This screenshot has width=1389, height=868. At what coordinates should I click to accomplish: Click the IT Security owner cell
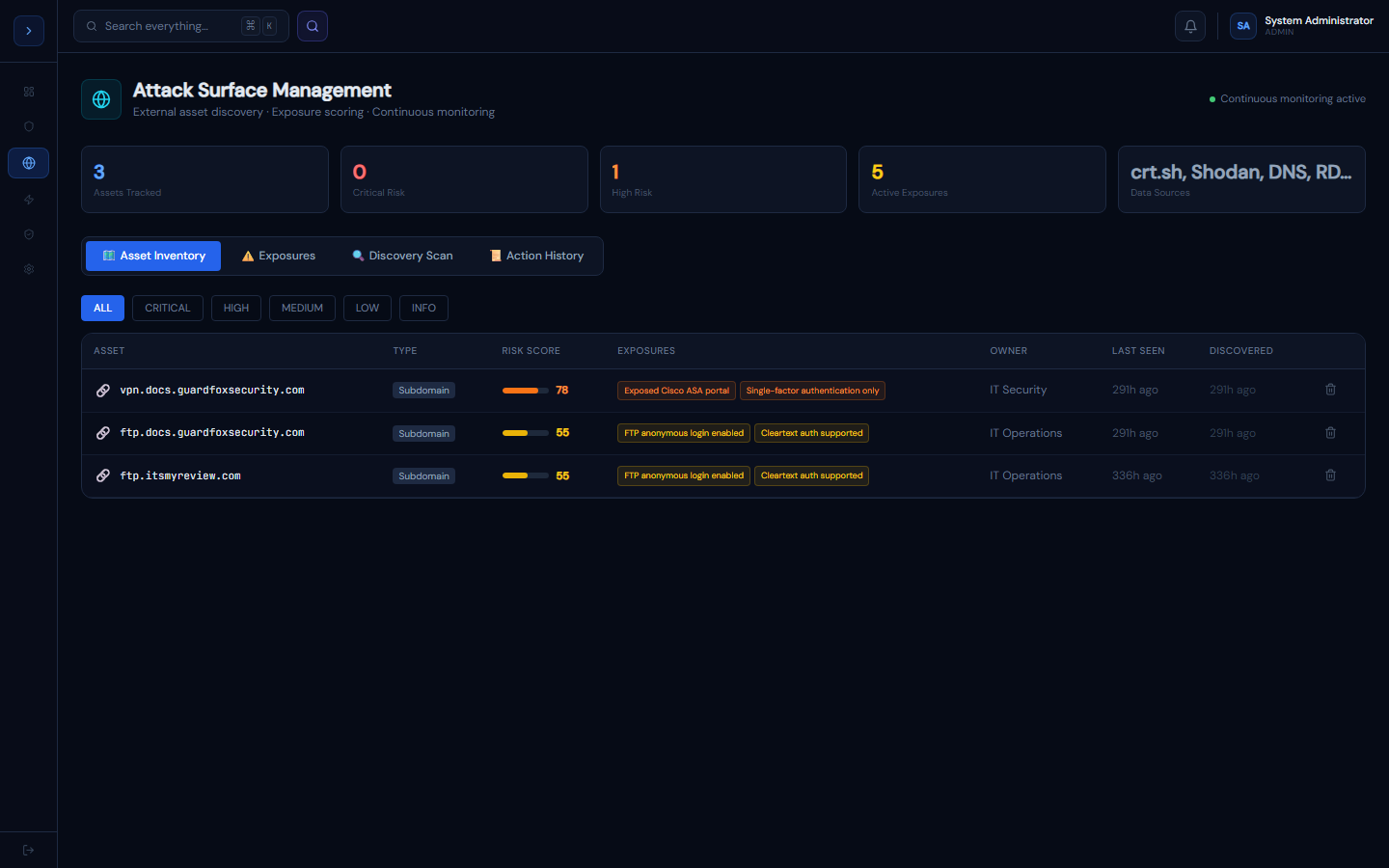tap(1018, 390)
